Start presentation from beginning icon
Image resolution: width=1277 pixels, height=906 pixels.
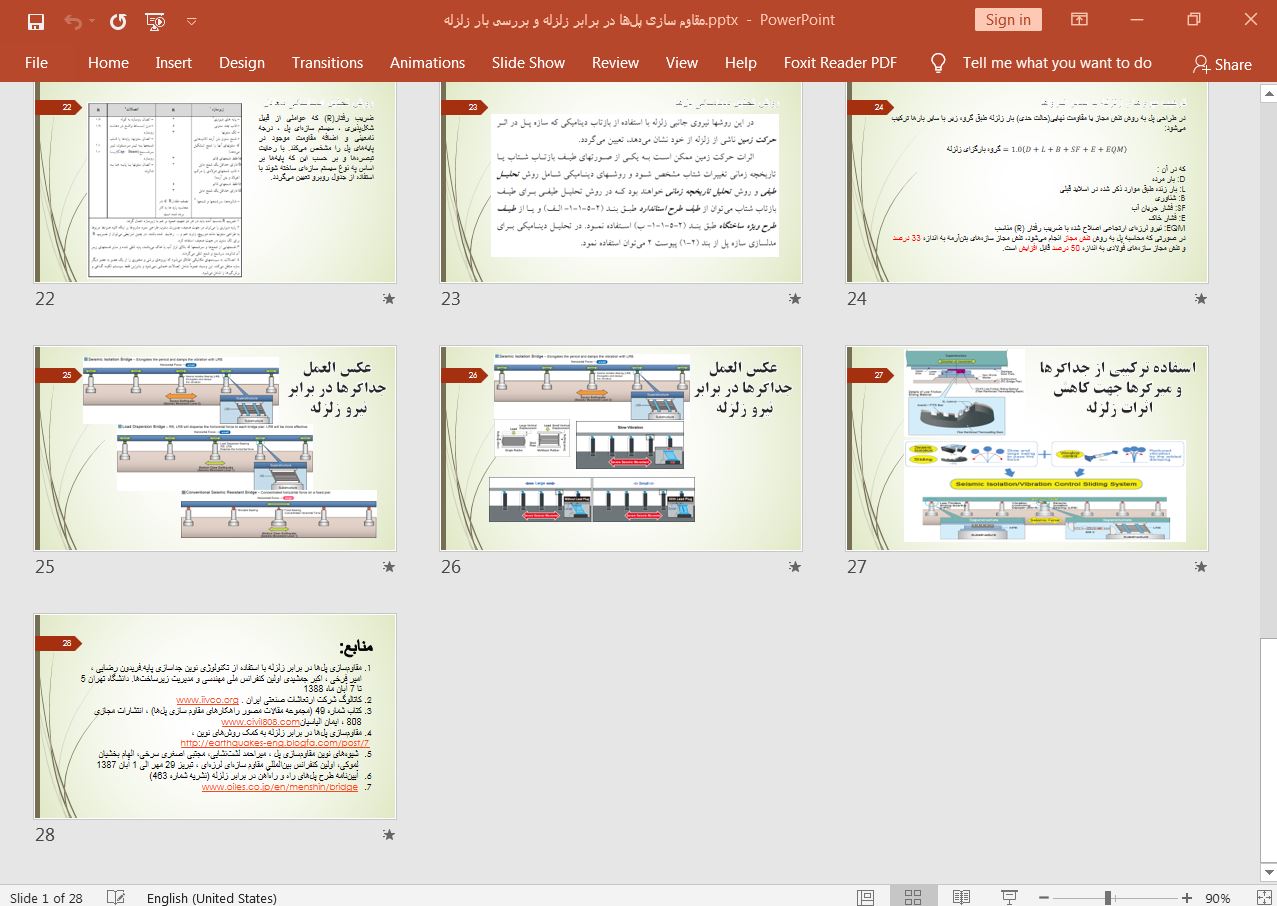[155, 21]
